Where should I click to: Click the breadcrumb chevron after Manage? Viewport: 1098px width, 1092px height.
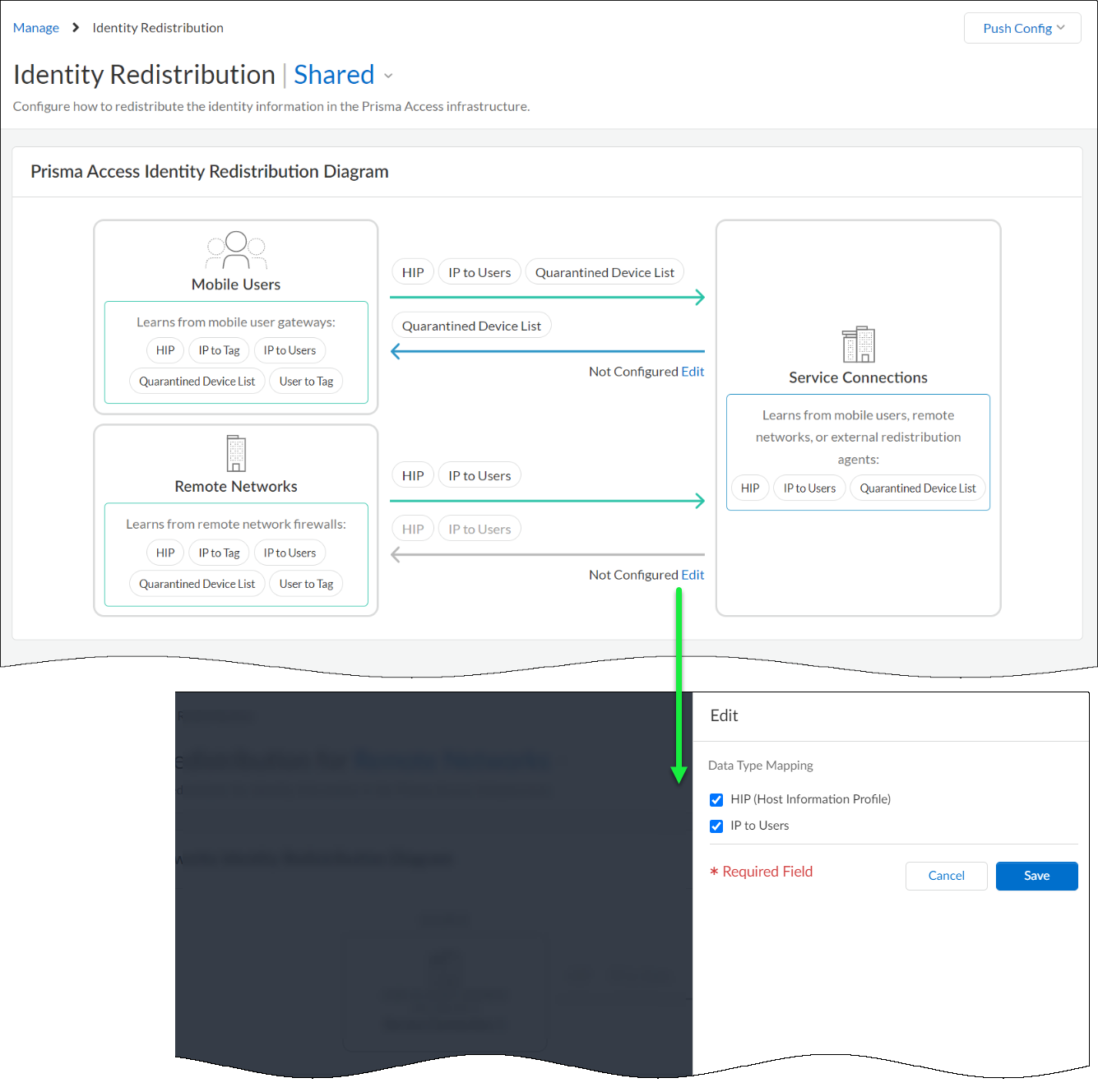tap(76, 28)
